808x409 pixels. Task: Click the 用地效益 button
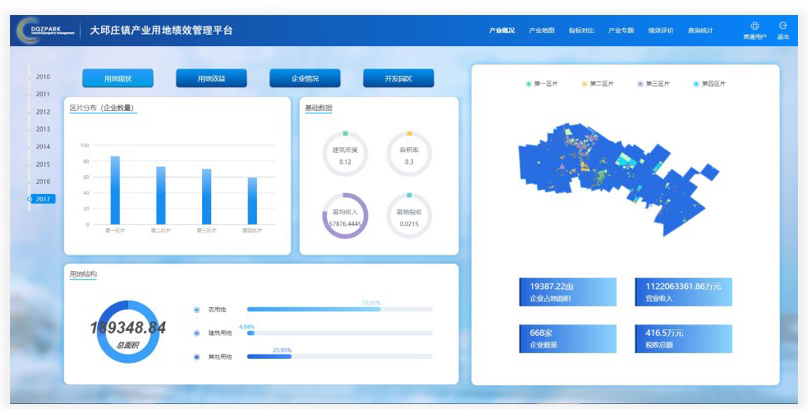click(x=211, y=78)
